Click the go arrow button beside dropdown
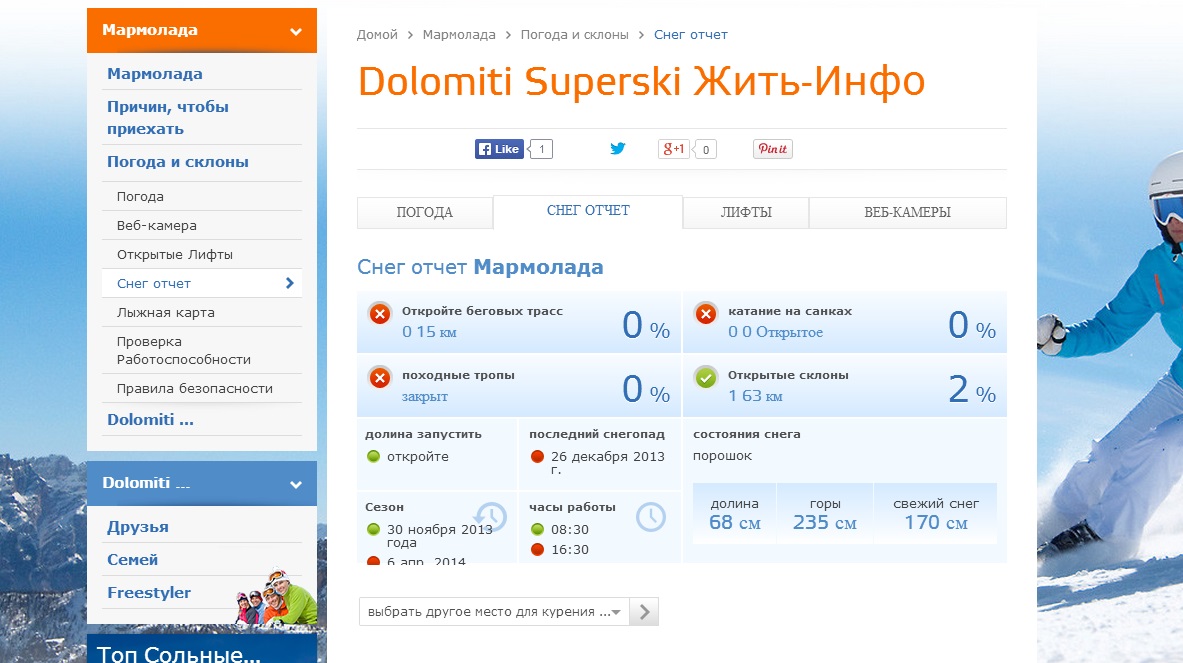Image resolution: width=1183 pixels, height=663 pixels. coord(644,612)
